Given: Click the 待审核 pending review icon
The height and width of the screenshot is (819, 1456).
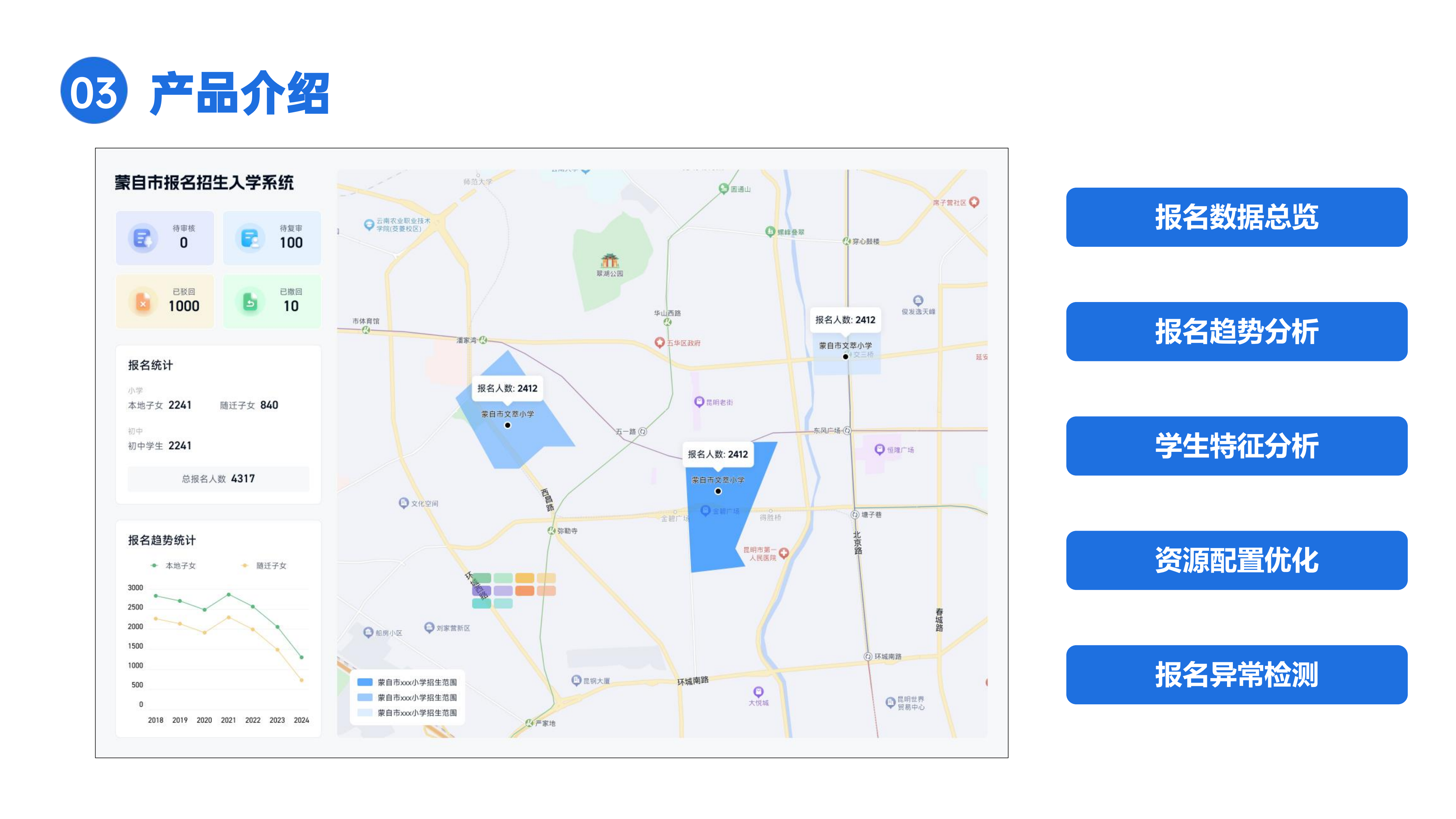Looking at the screenshot, I should 142,238.
